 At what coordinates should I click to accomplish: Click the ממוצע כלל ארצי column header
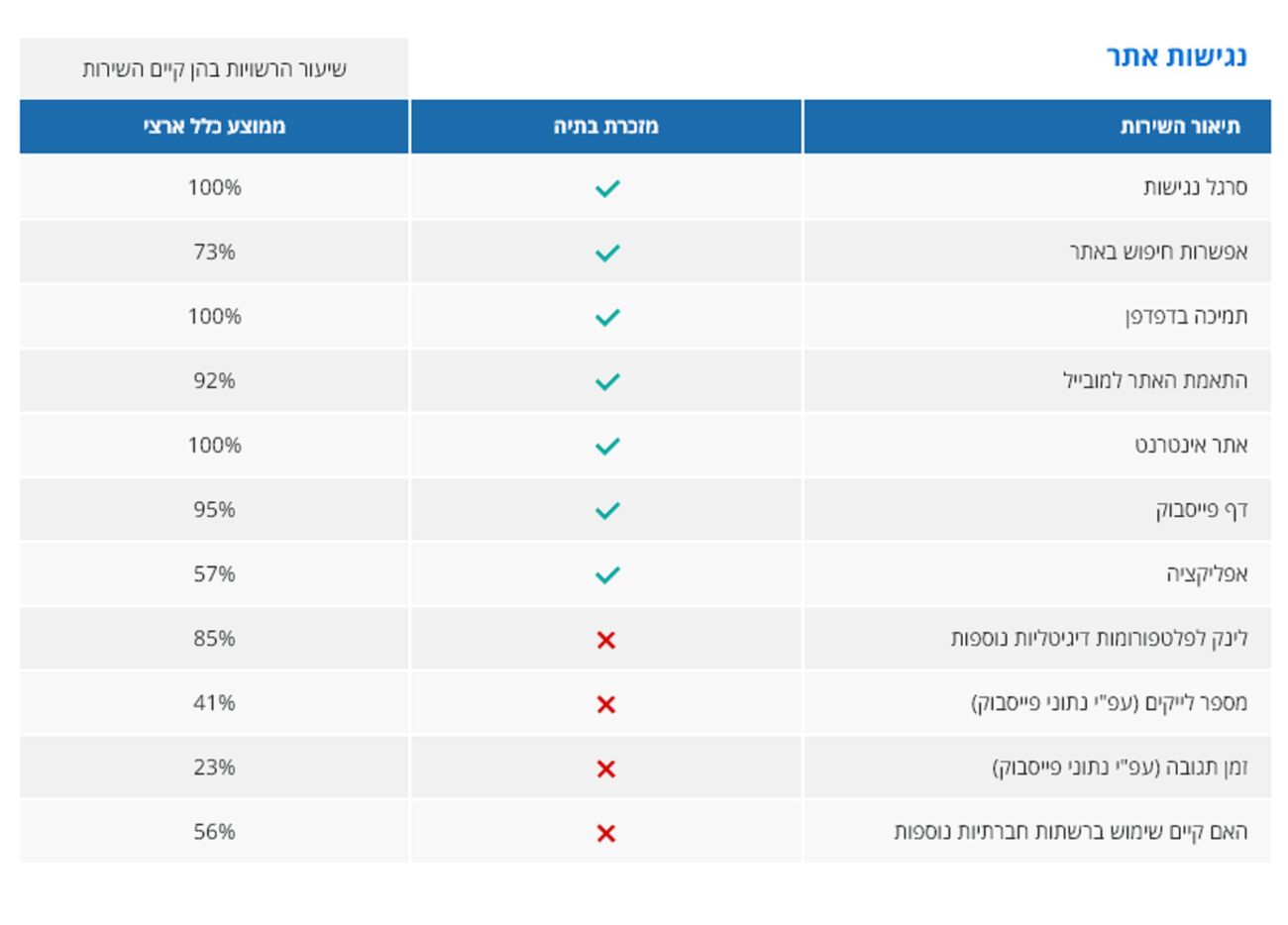pos(214,127)
